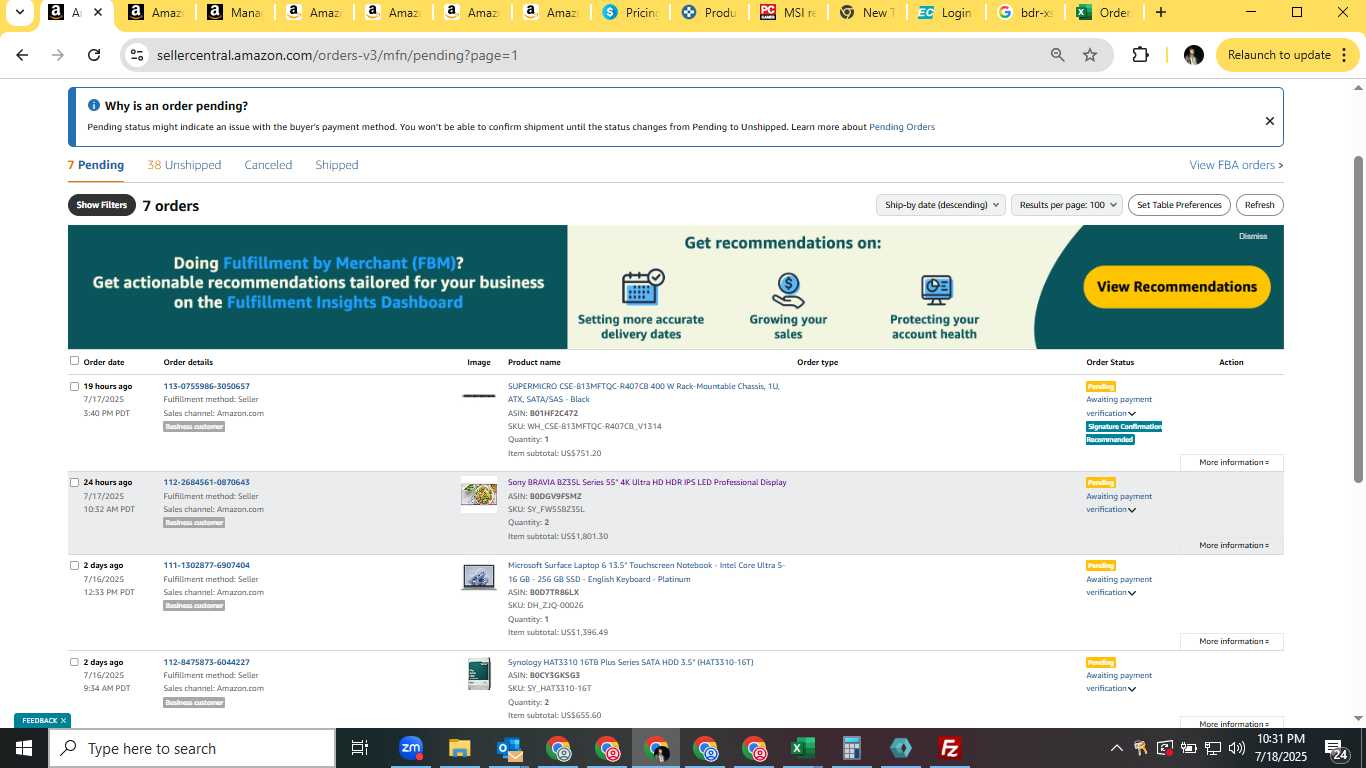The image size is (1366, 768).
Task: Open the Chrome profile avatar
Action: click(1193, 55)
